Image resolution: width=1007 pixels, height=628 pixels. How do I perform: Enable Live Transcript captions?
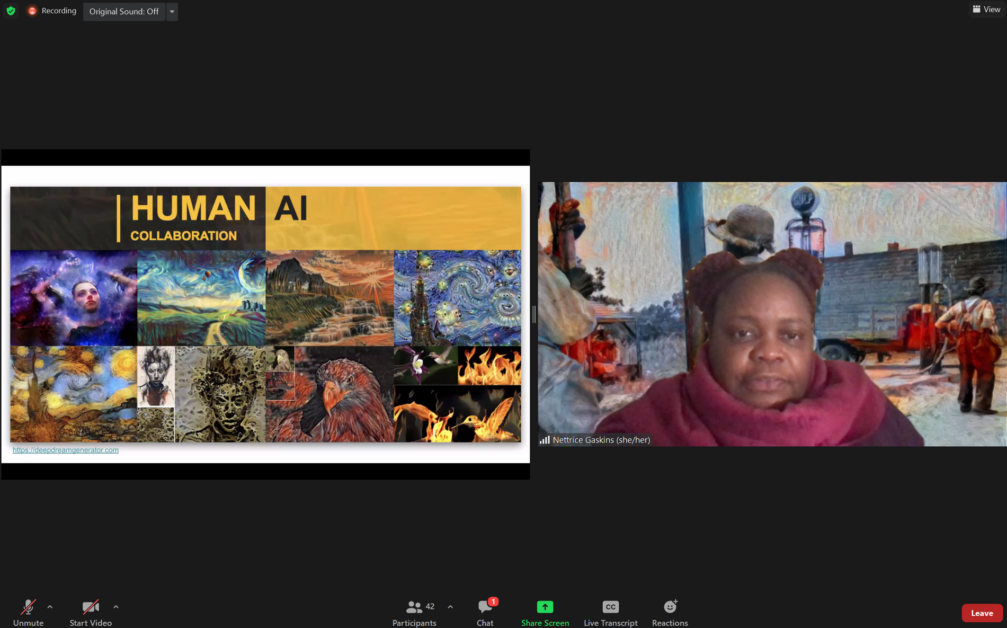(610, 613)
